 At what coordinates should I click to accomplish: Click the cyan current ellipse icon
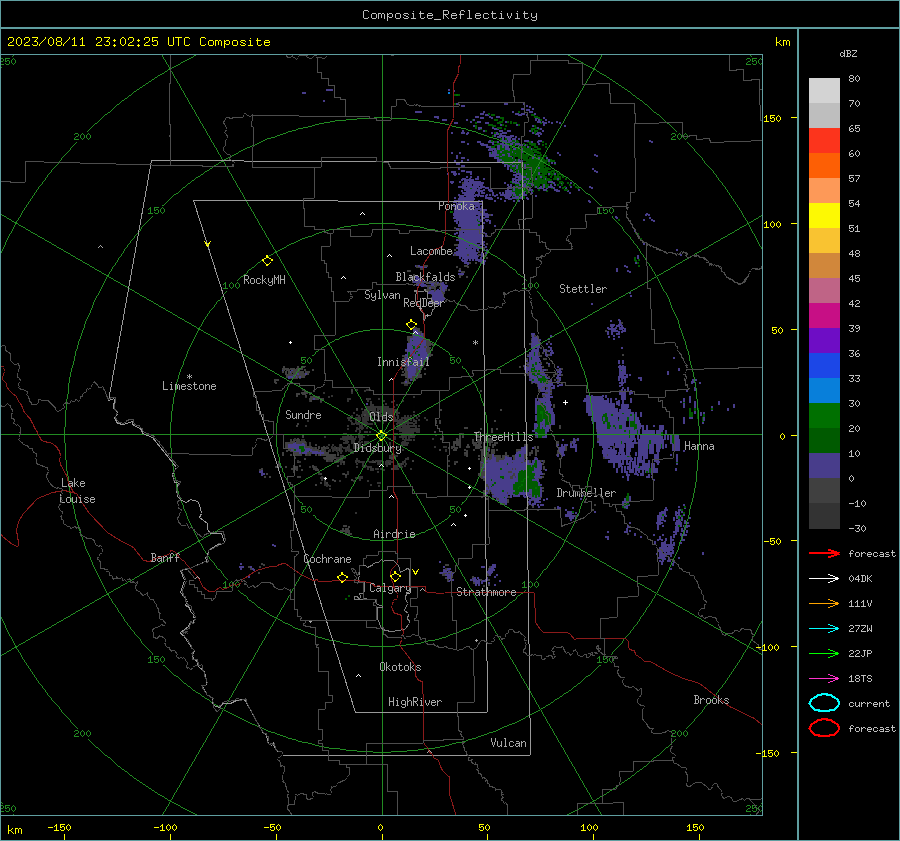coord(824,703)
